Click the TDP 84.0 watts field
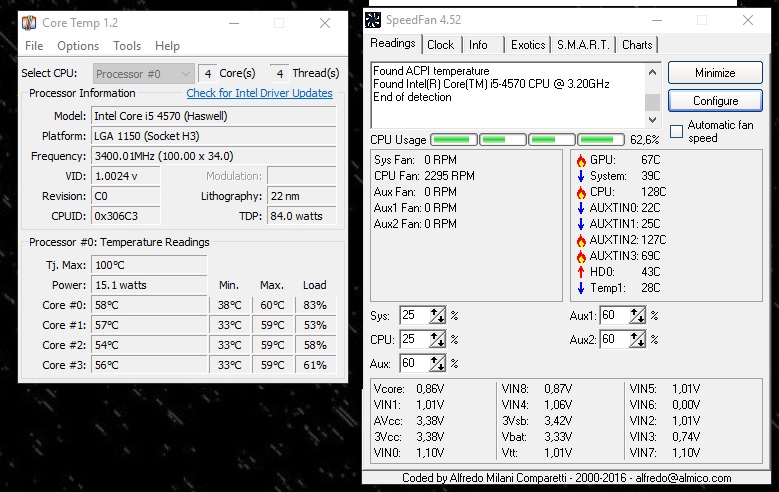The width and height of the screenshot is (779, 492). click(302, 216)
